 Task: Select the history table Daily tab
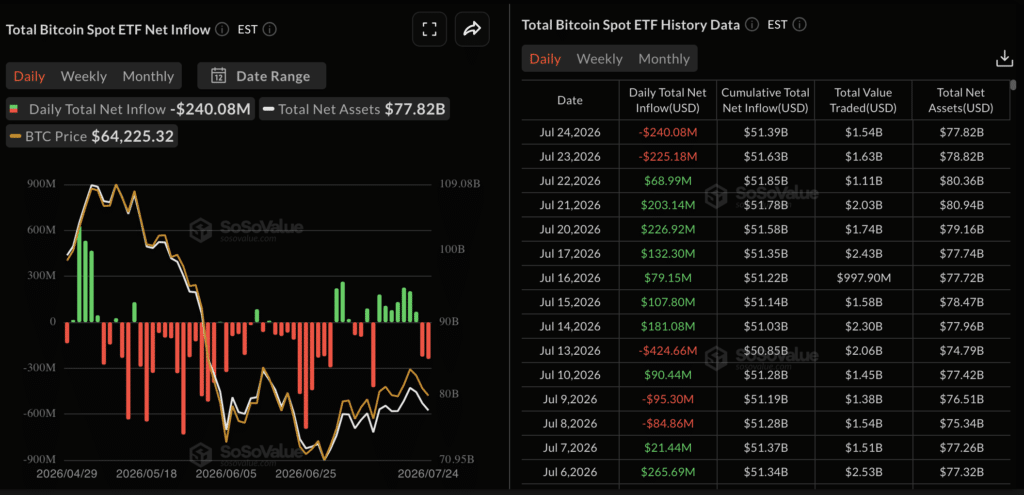[x=545, y=59]
